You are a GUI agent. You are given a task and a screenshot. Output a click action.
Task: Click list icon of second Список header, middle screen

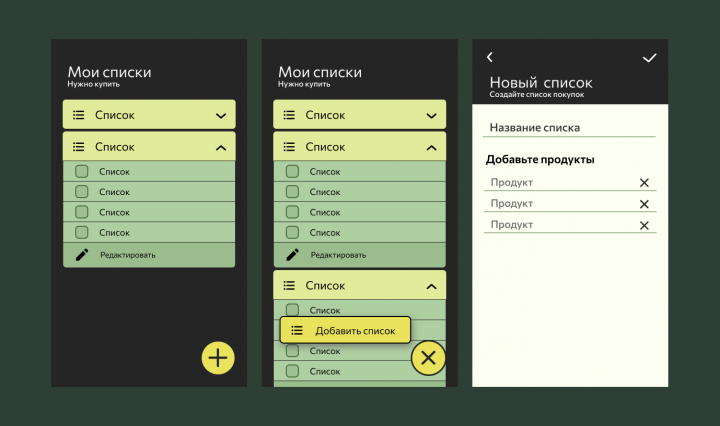click(x=289, y=147)
